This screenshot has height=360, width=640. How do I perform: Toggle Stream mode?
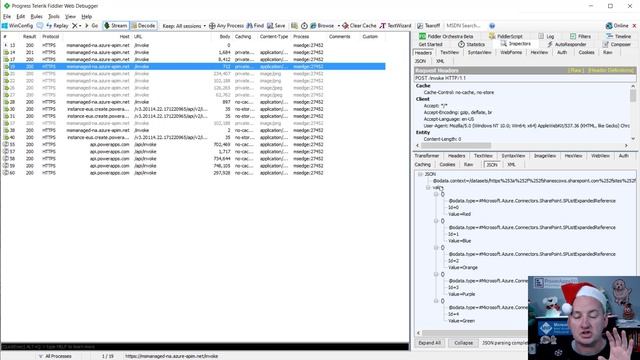click(116, 25)
